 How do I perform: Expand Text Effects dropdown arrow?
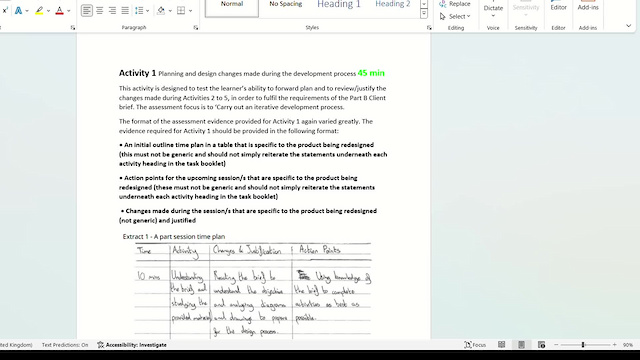point(27,11)
